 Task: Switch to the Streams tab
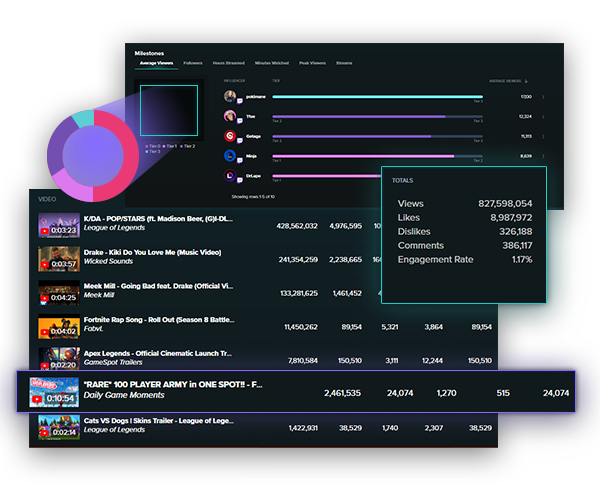coord(344,63)
